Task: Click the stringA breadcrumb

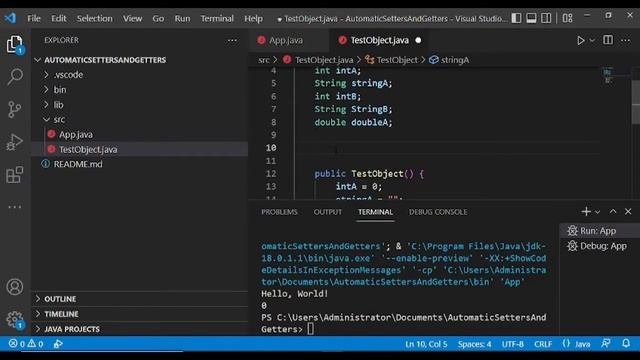Action: [x=449, y=60]
